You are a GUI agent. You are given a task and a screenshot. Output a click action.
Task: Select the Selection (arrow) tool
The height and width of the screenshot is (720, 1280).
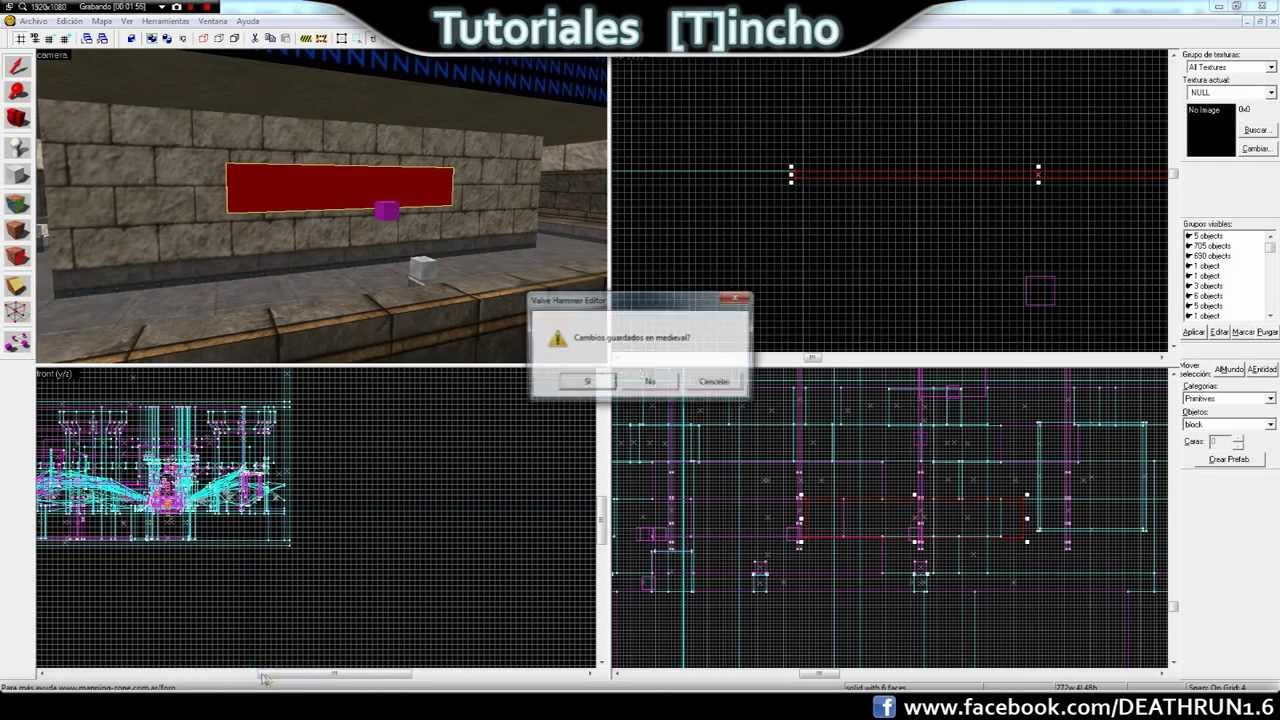tap(17, 67)
